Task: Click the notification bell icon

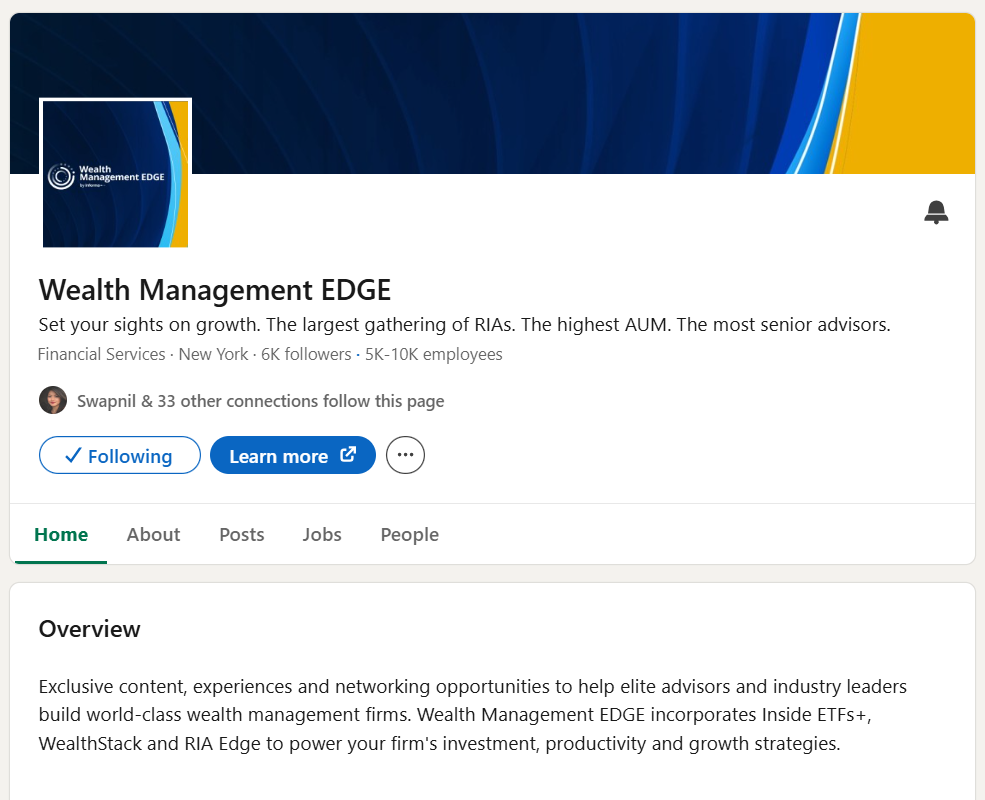Action: pyautogui.click(x=936, y=212)
